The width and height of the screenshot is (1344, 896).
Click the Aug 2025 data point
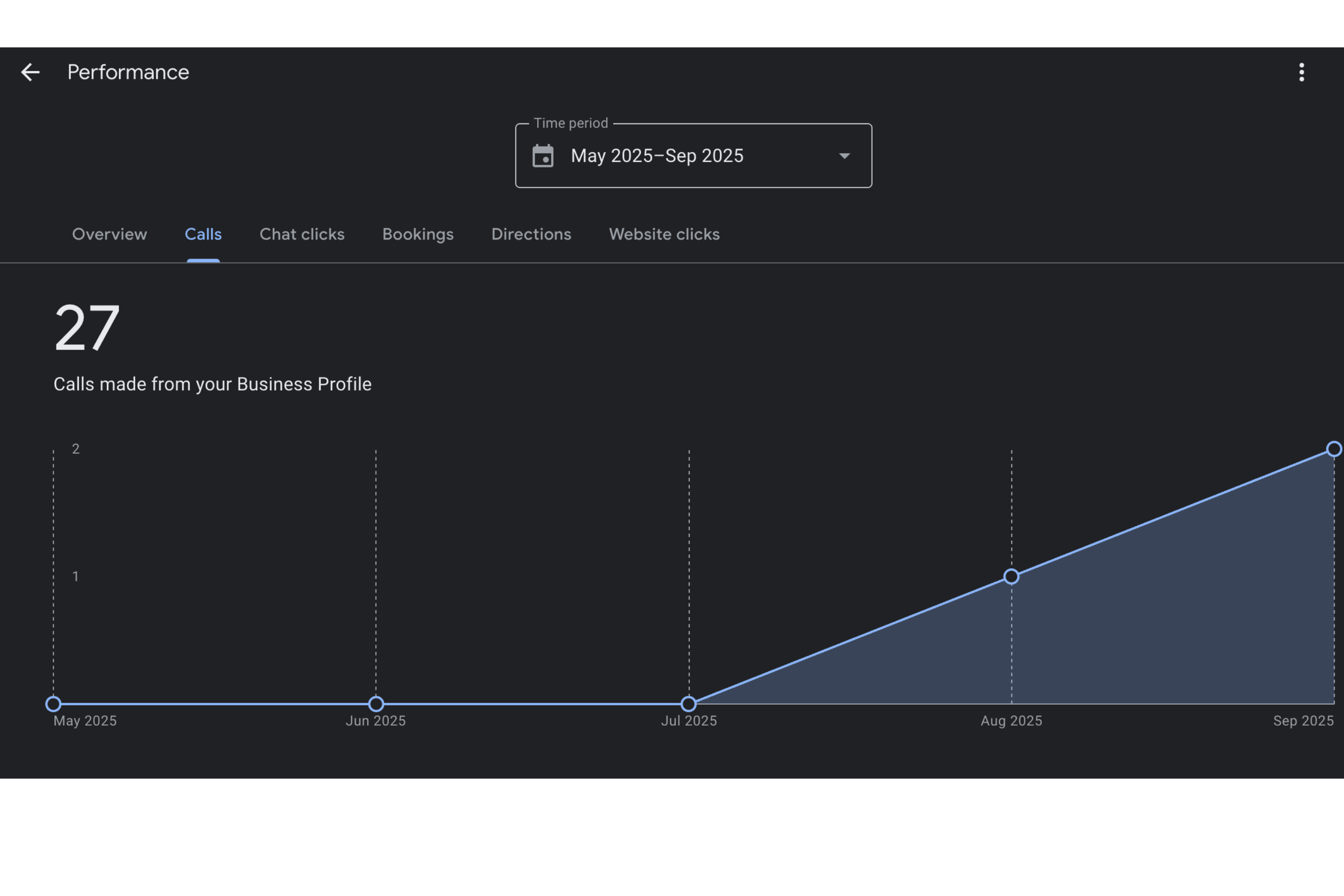pos(1011,577)
